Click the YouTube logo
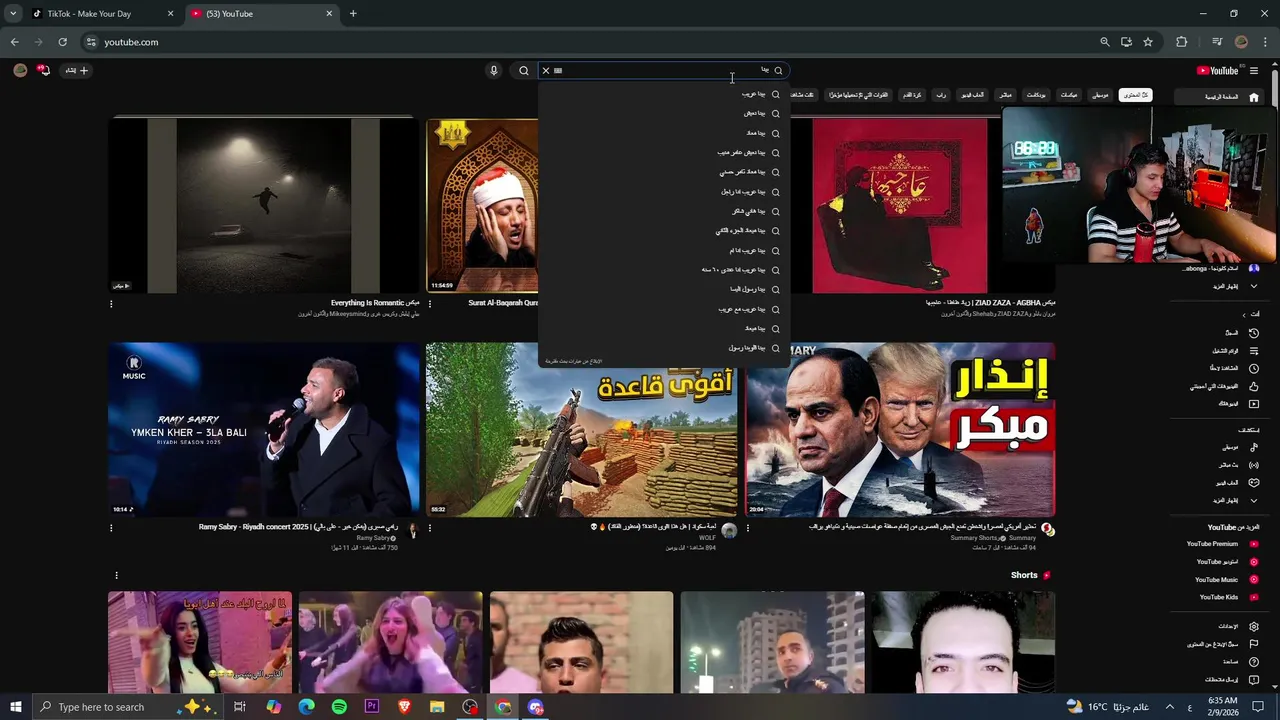Image resolution: width=1280 pixels, height=720 pixels. coord(1217,71)
